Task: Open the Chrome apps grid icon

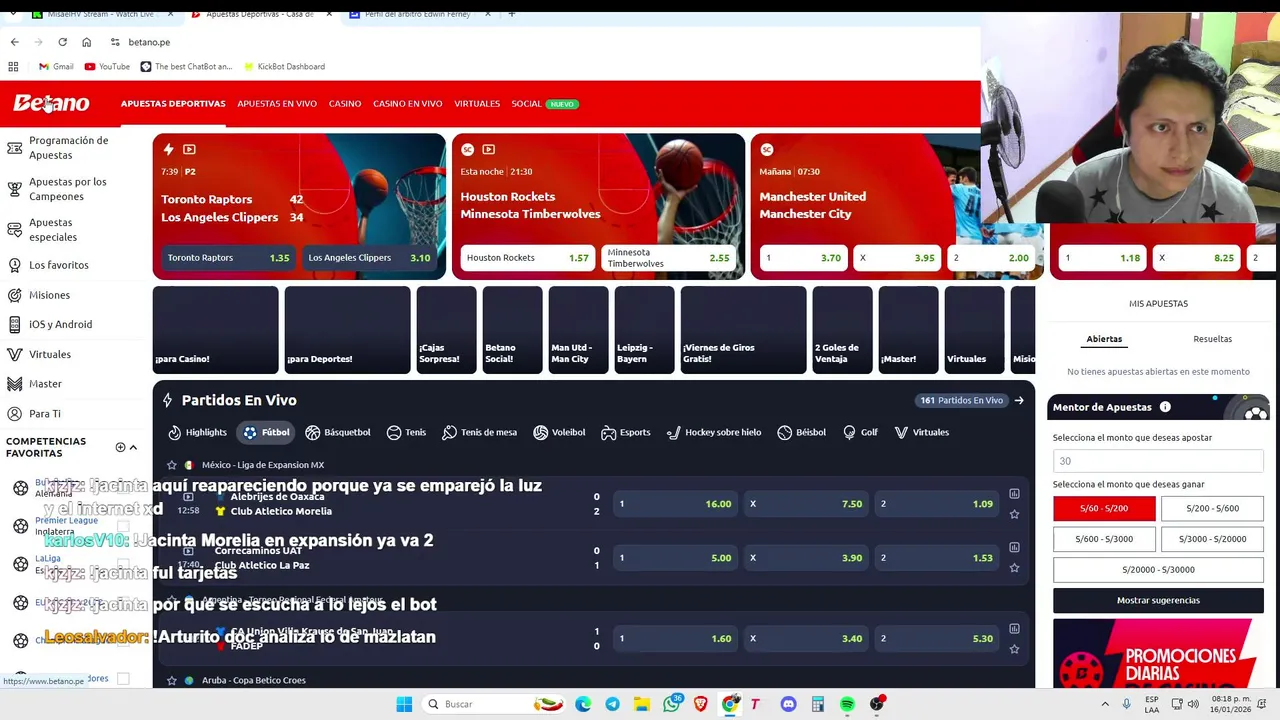Action: (13, 66)
